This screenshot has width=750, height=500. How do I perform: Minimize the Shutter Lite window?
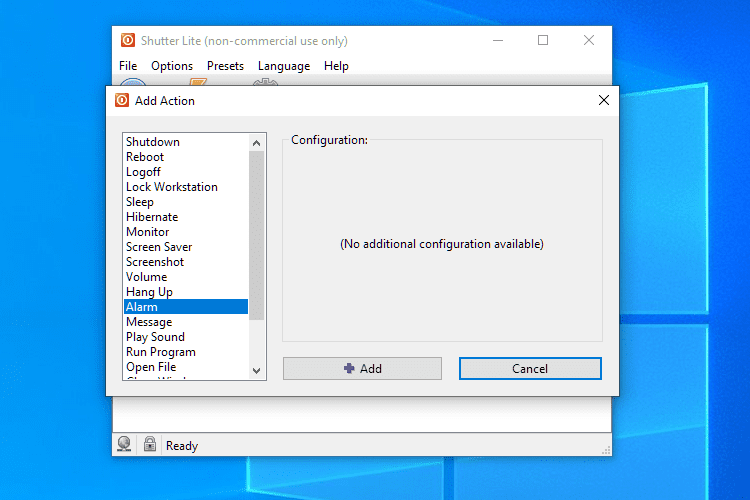click(498, 41)
